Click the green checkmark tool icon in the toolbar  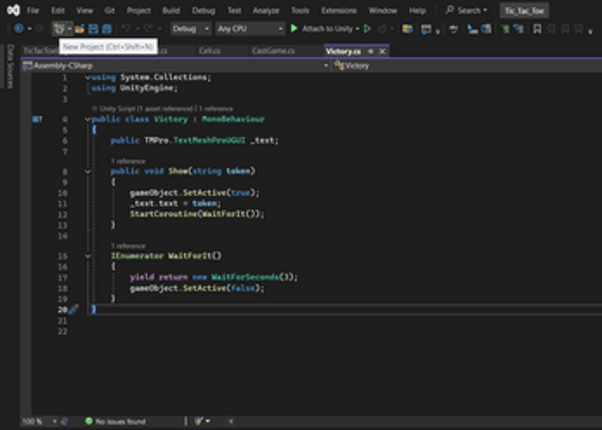pyautogui.click(x=453, y=29)
